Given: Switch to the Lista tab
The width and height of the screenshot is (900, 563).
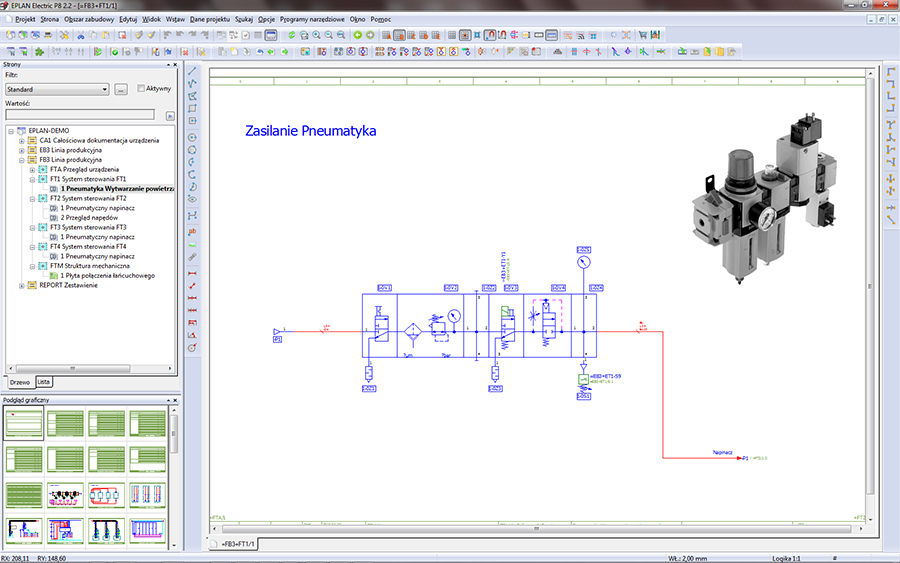Looking at the screenshot, I should click(44, 382).
